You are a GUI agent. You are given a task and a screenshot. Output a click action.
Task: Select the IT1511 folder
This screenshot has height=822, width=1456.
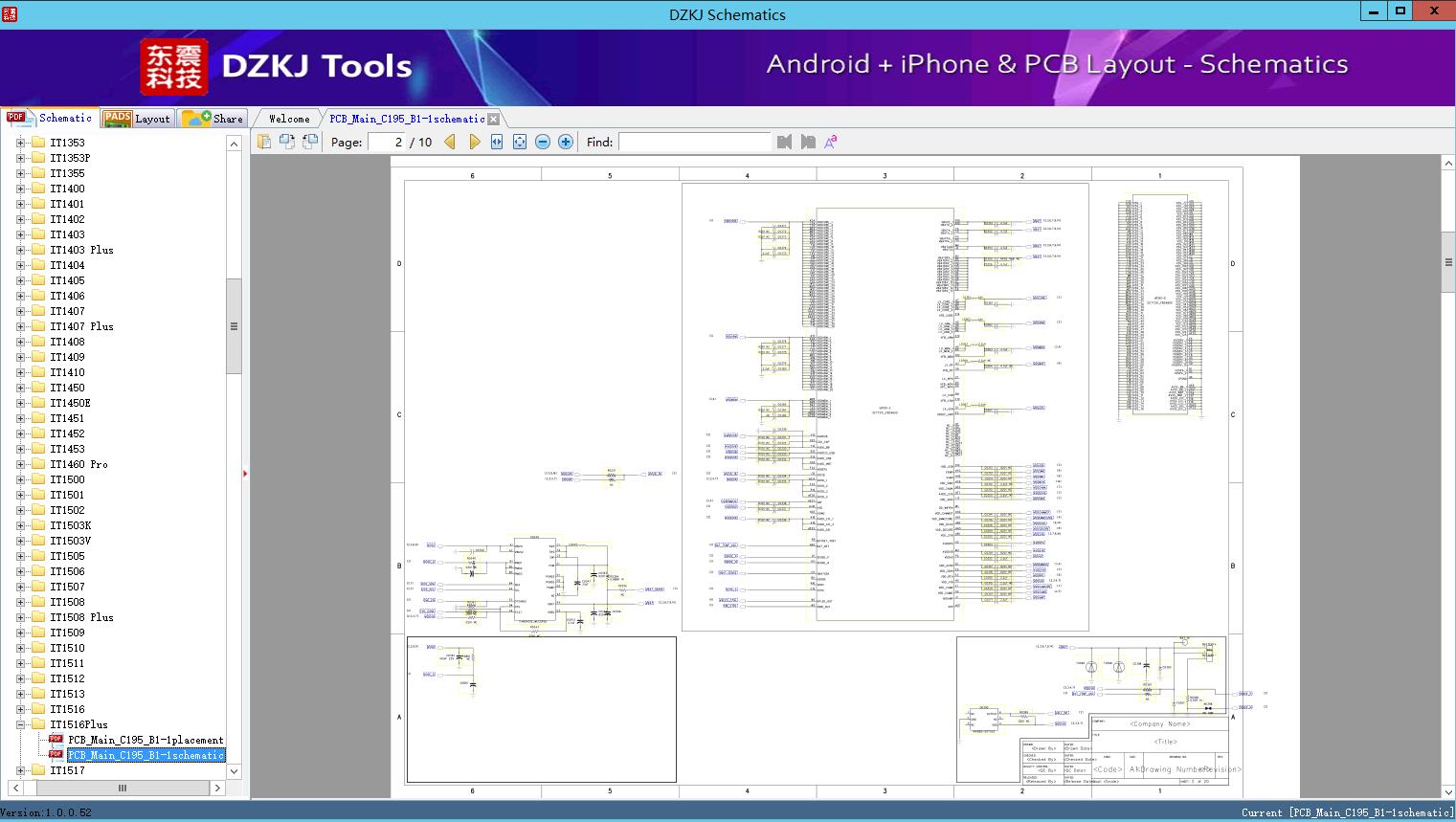[x=67, y=663]
